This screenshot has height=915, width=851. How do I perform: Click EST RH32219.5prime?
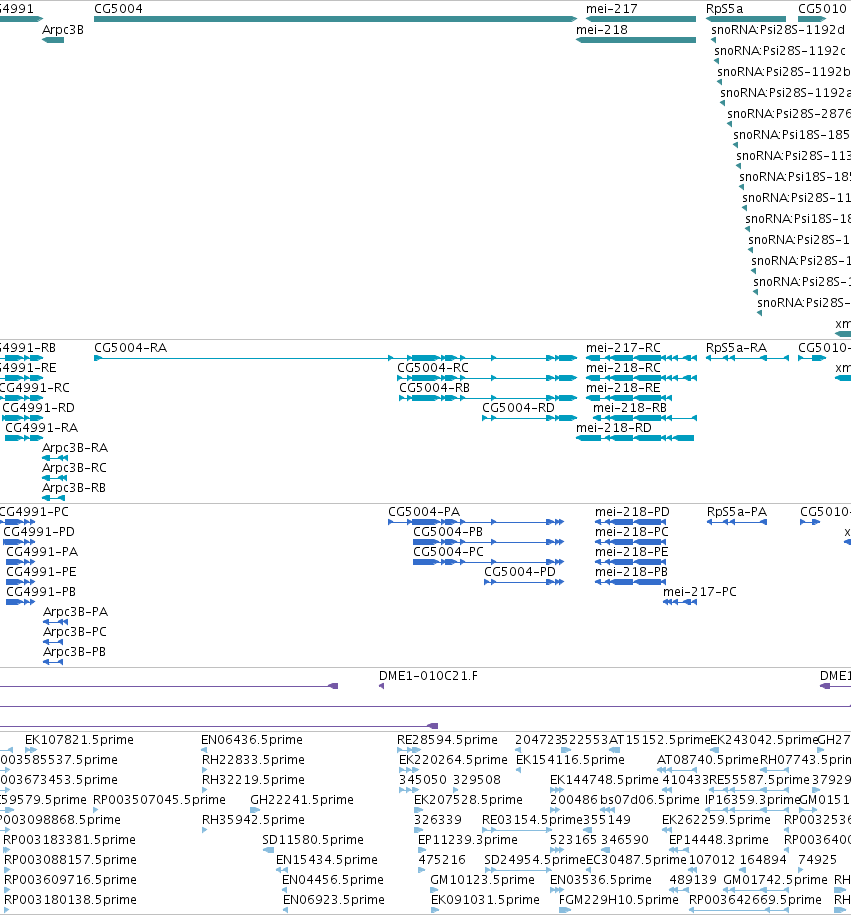(253, 779)
